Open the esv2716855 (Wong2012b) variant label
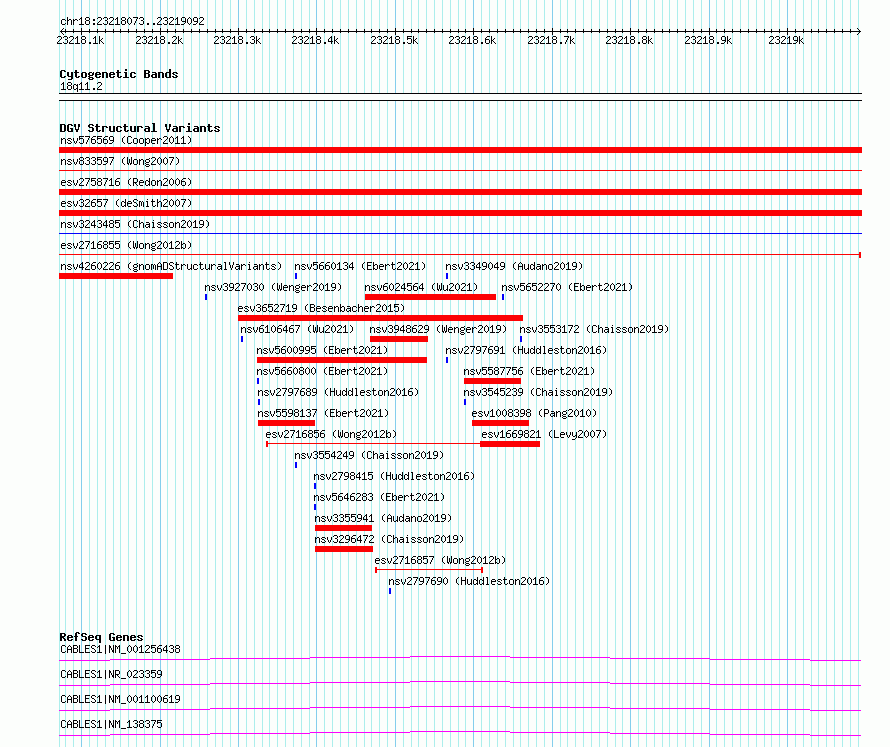This screenshot has width=890, height=747. (x=126, y=245)
